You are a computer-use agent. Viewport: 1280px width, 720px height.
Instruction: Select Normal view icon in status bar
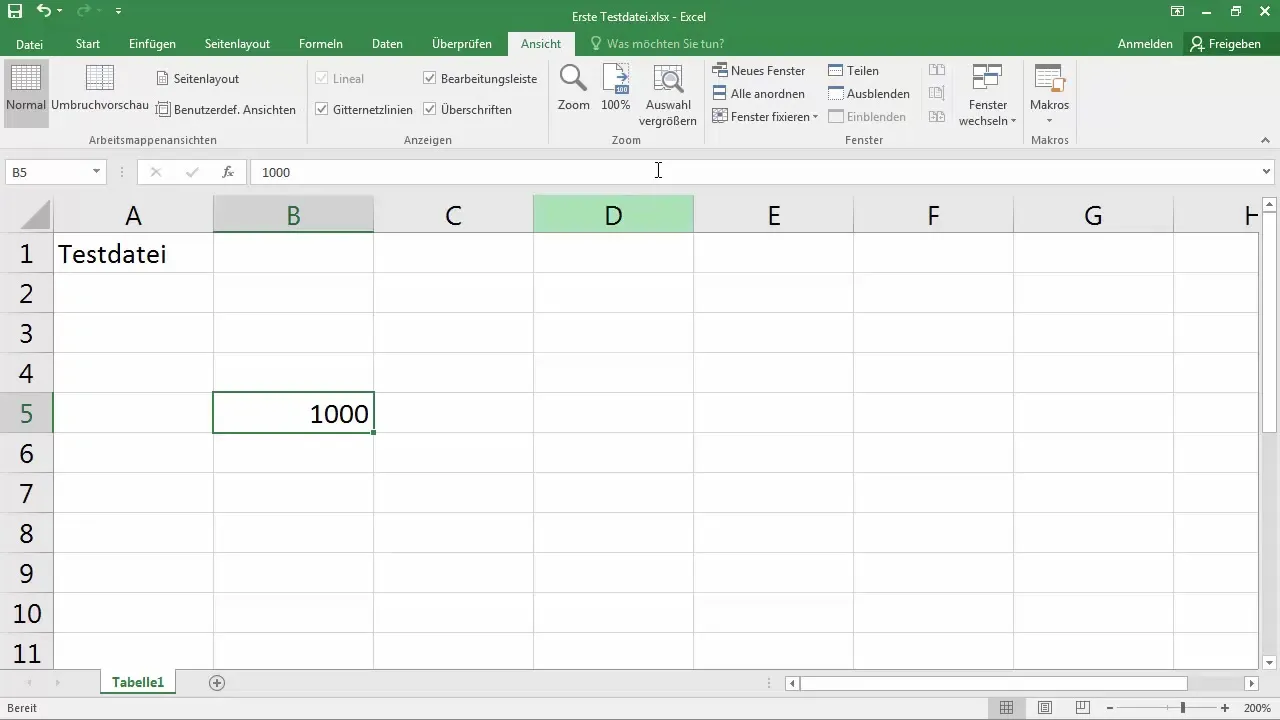[1006, 708]
